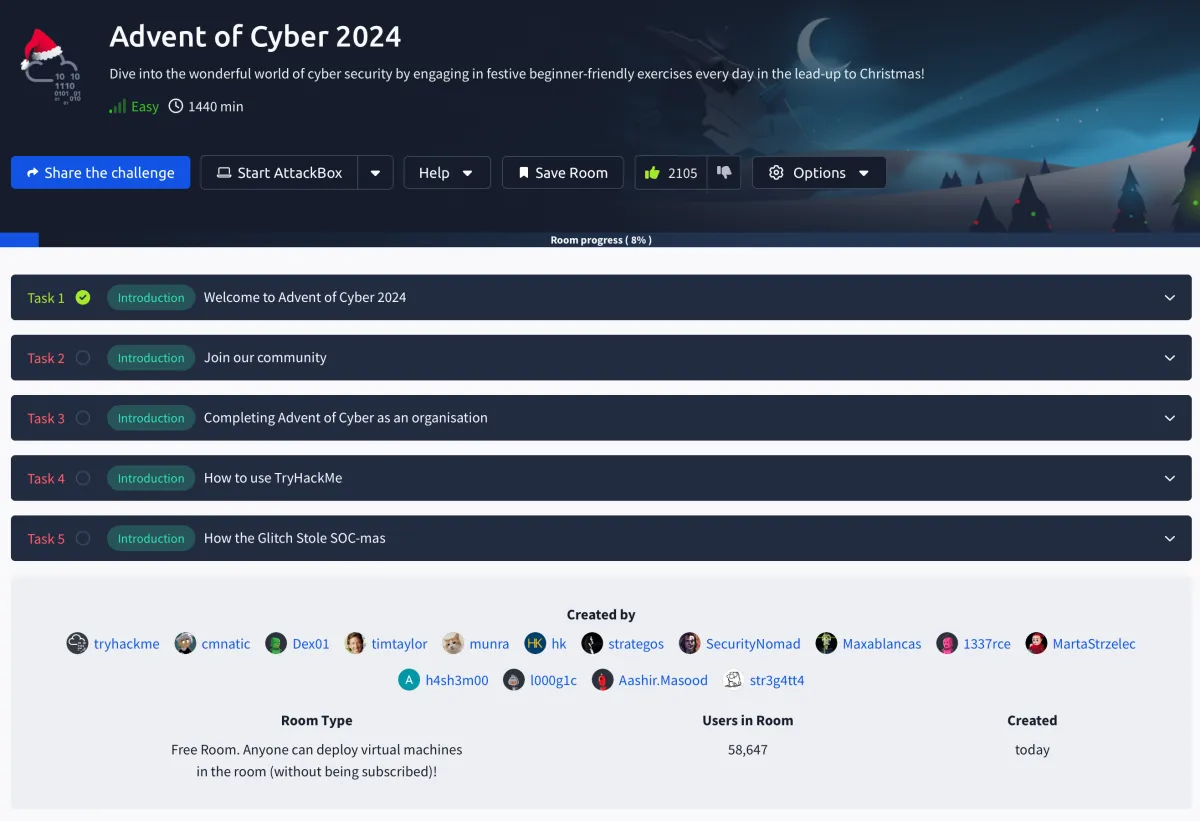Click the thumbs down dislike icon

click(x=724, y=172)
